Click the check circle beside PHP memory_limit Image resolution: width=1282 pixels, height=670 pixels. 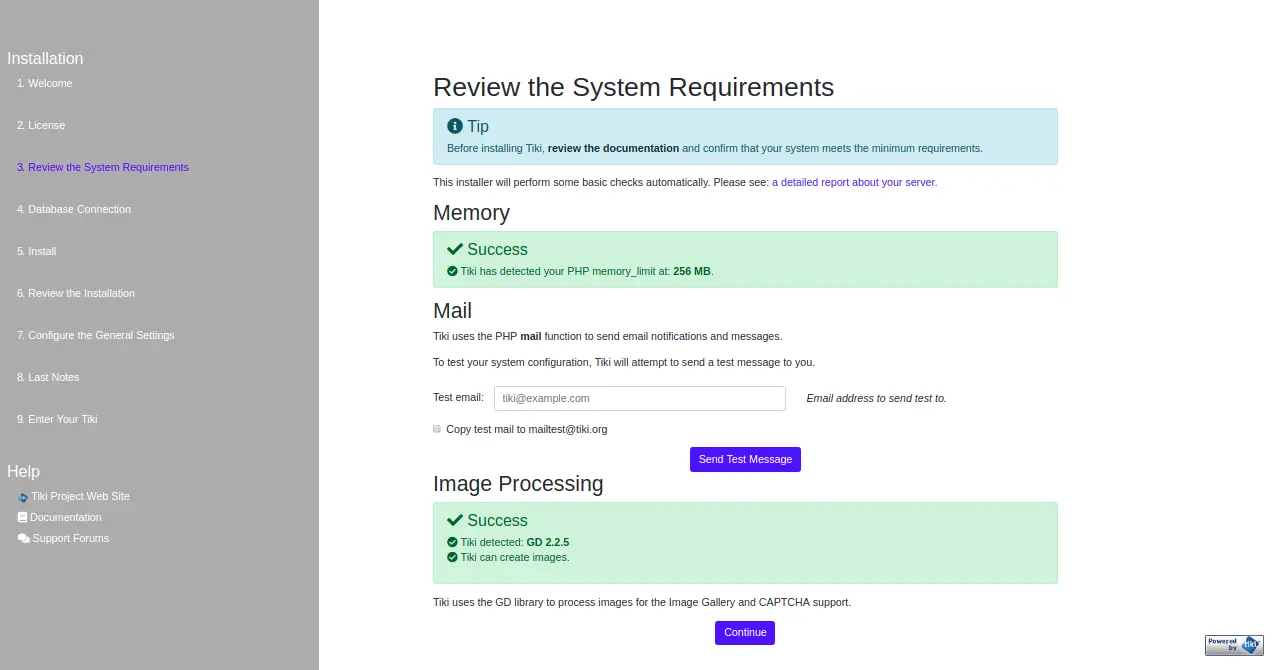[x=452, y=271]
